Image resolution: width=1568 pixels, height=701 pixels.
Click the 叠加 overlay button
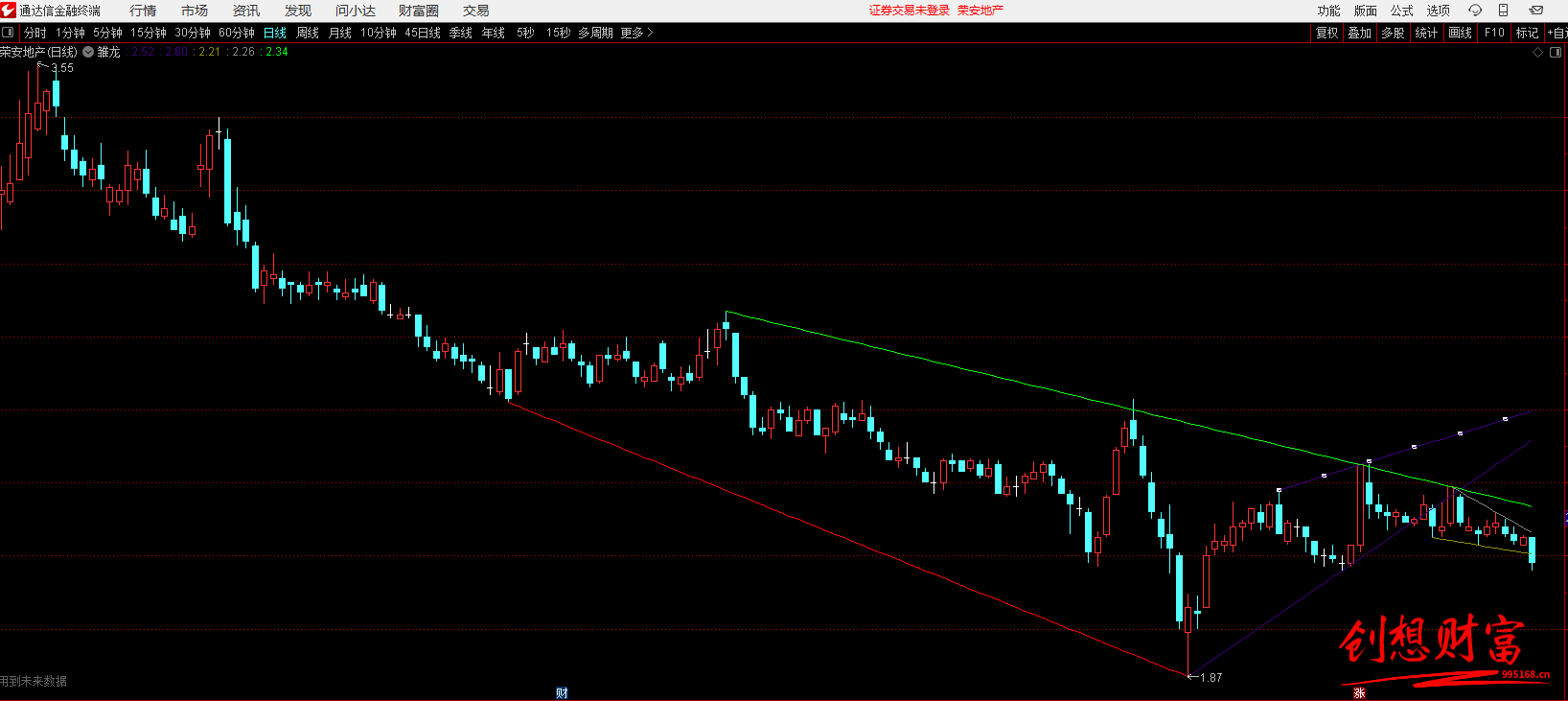tap(1359, 33)
